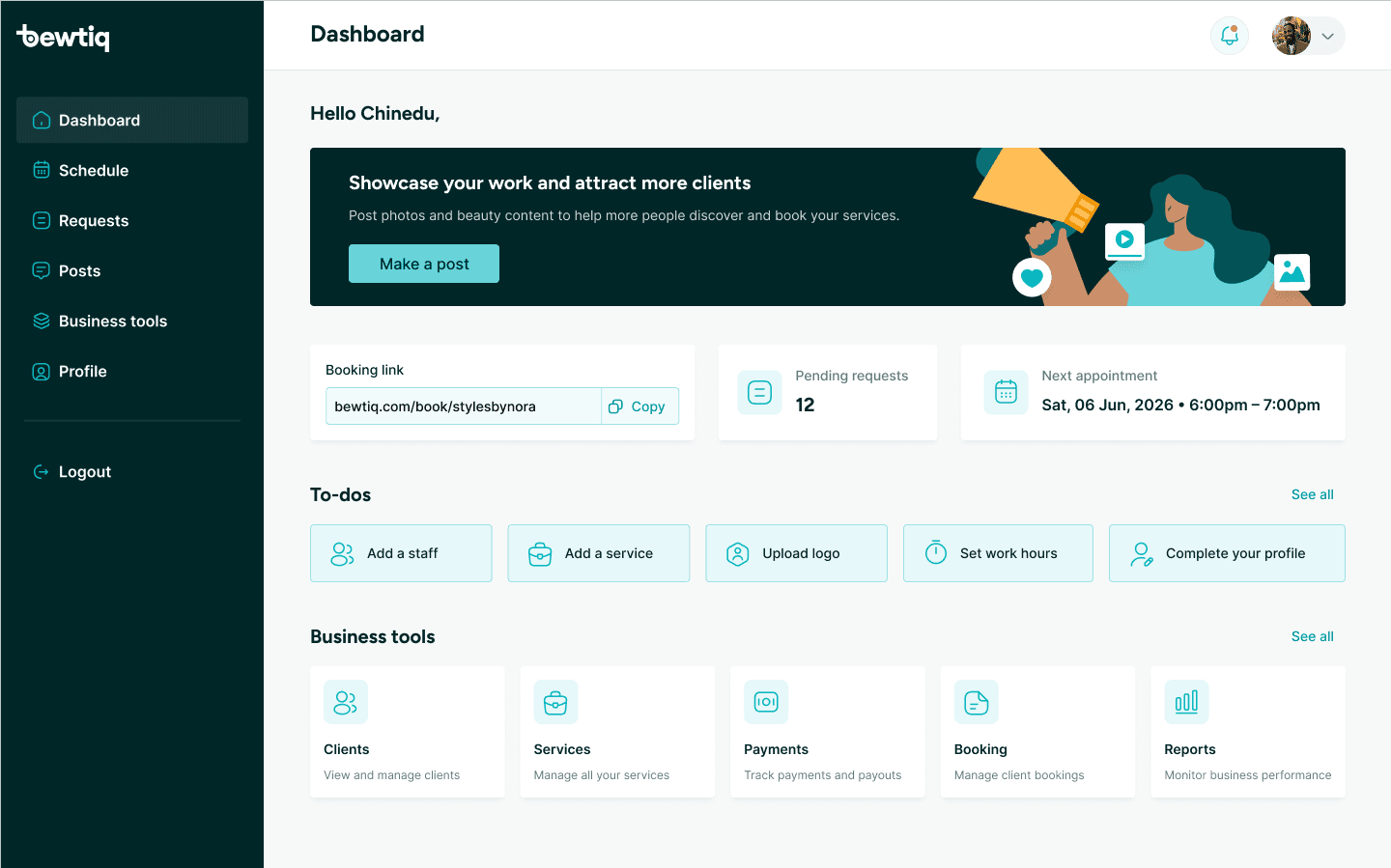Click the booking link text field

click(464, 406)
